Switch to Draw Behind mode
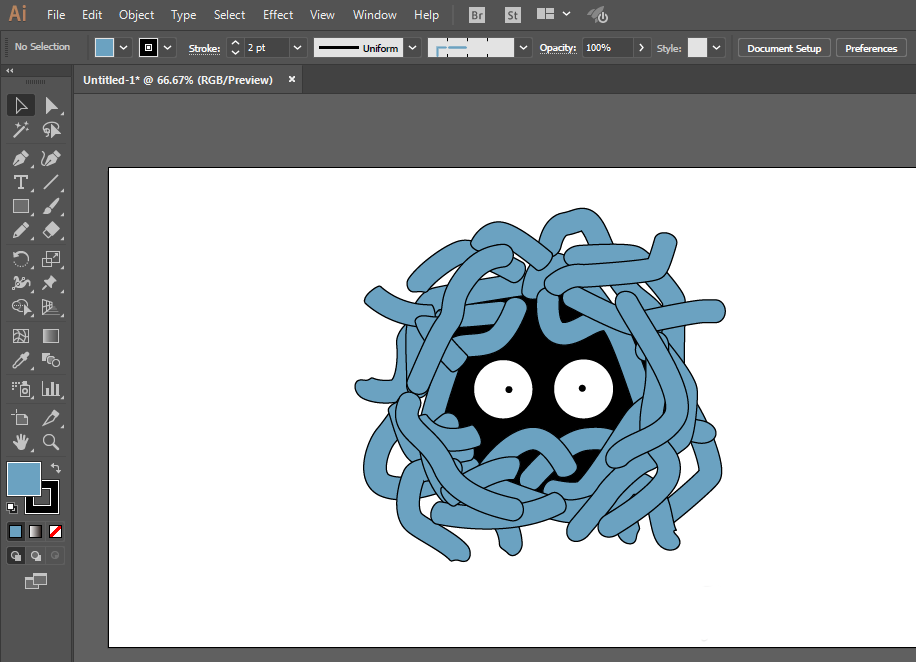916x662 pixels. [x=36, y=556]
